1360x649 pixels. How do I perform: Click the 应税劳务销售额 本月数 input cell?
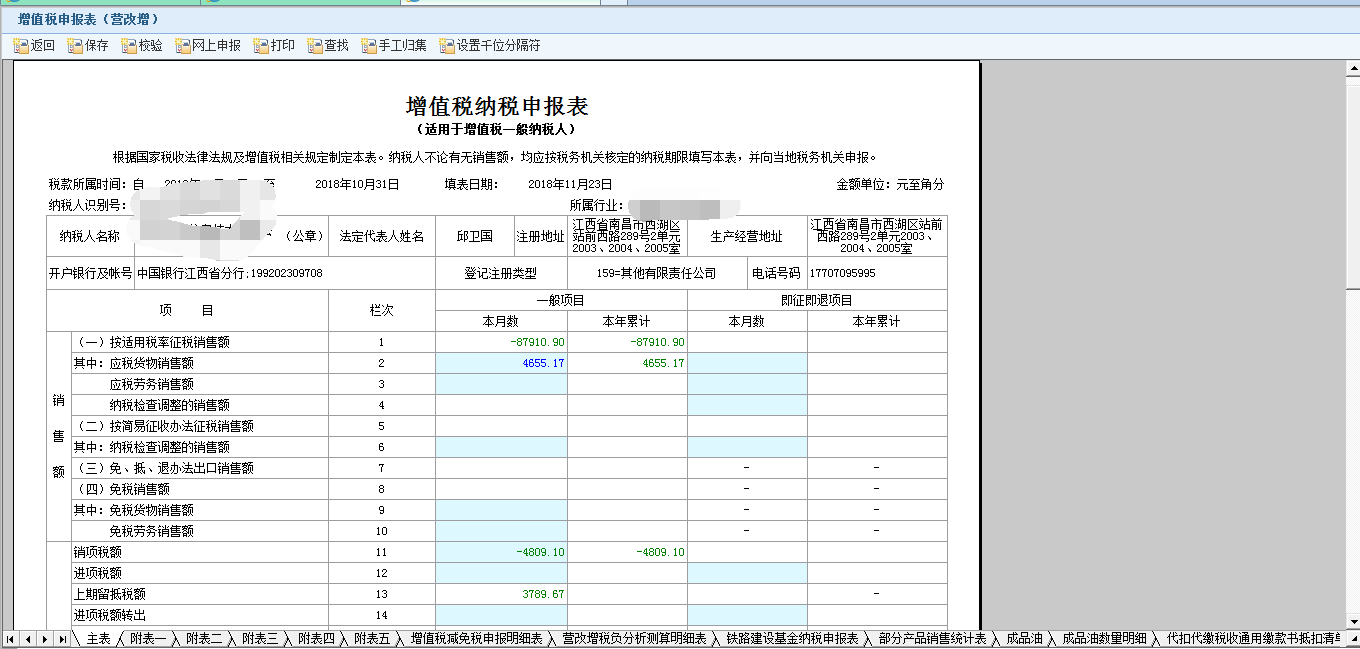pos(503,385)
